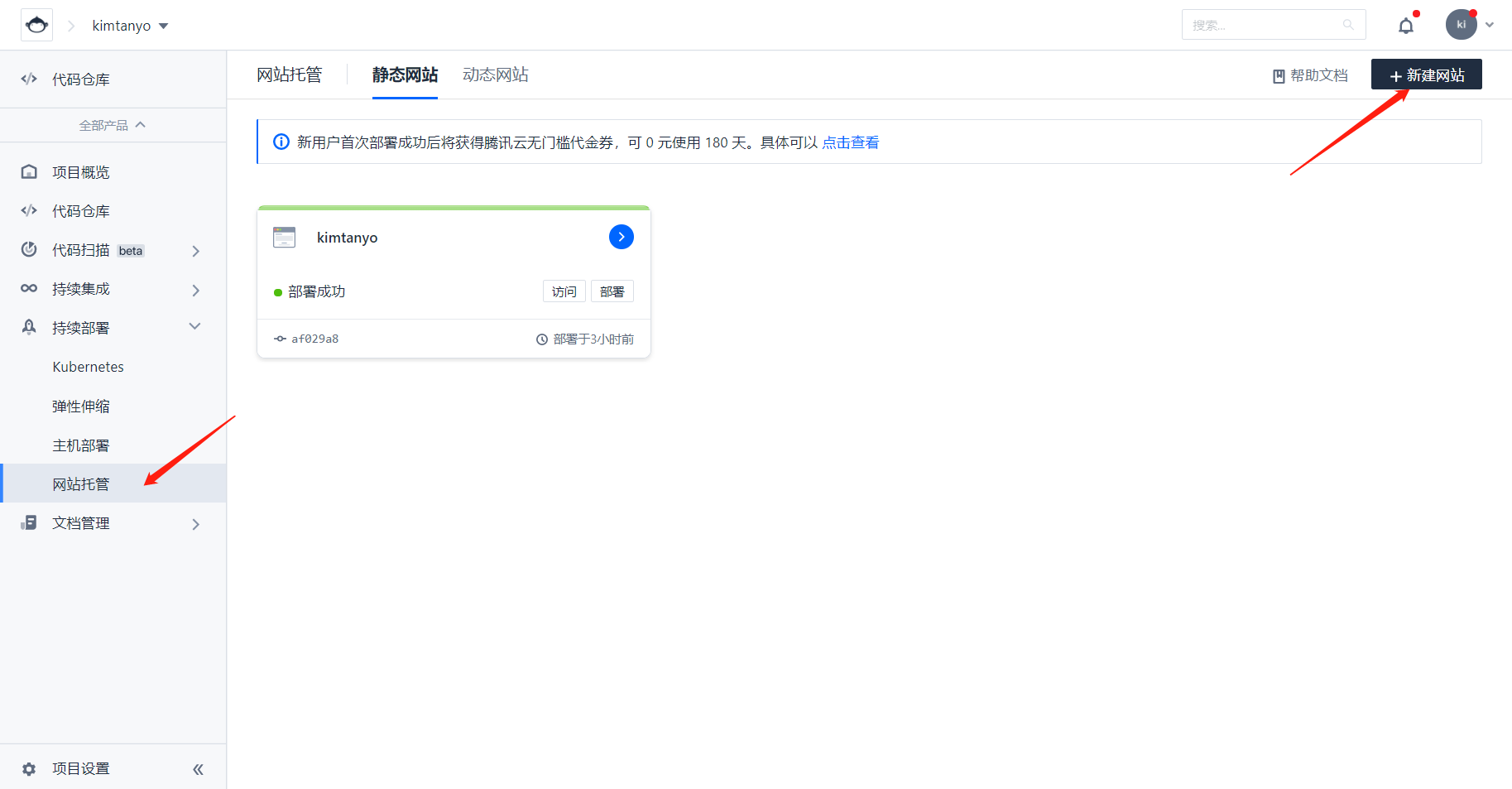The image size is (1512, 789).
Task: Click the commit icon beside af029a8
Action: tap(280, 339)
